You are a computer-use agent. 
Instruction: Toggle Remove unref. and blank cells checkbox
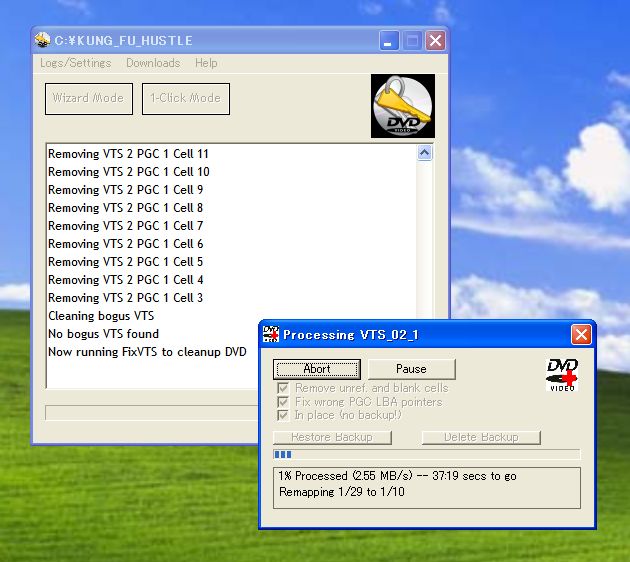click(283, 388)
